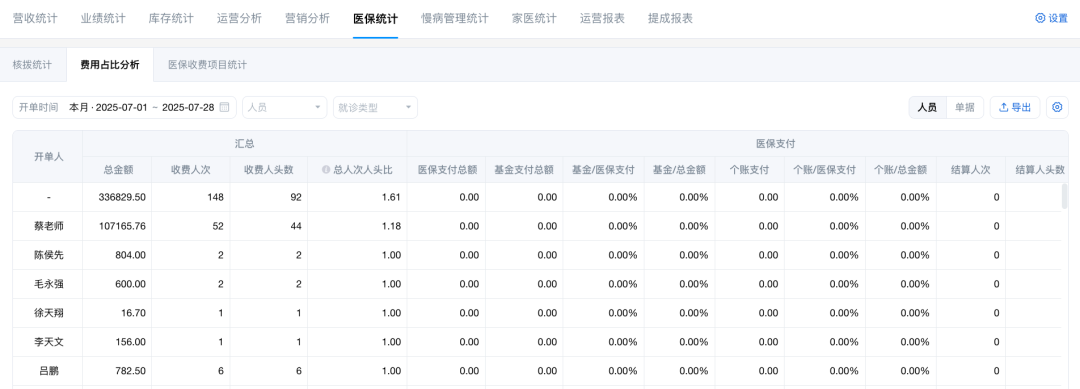Open the table column settings gear
Image resolution: width=1080 pixels, height=389 pixels.
1057,107
